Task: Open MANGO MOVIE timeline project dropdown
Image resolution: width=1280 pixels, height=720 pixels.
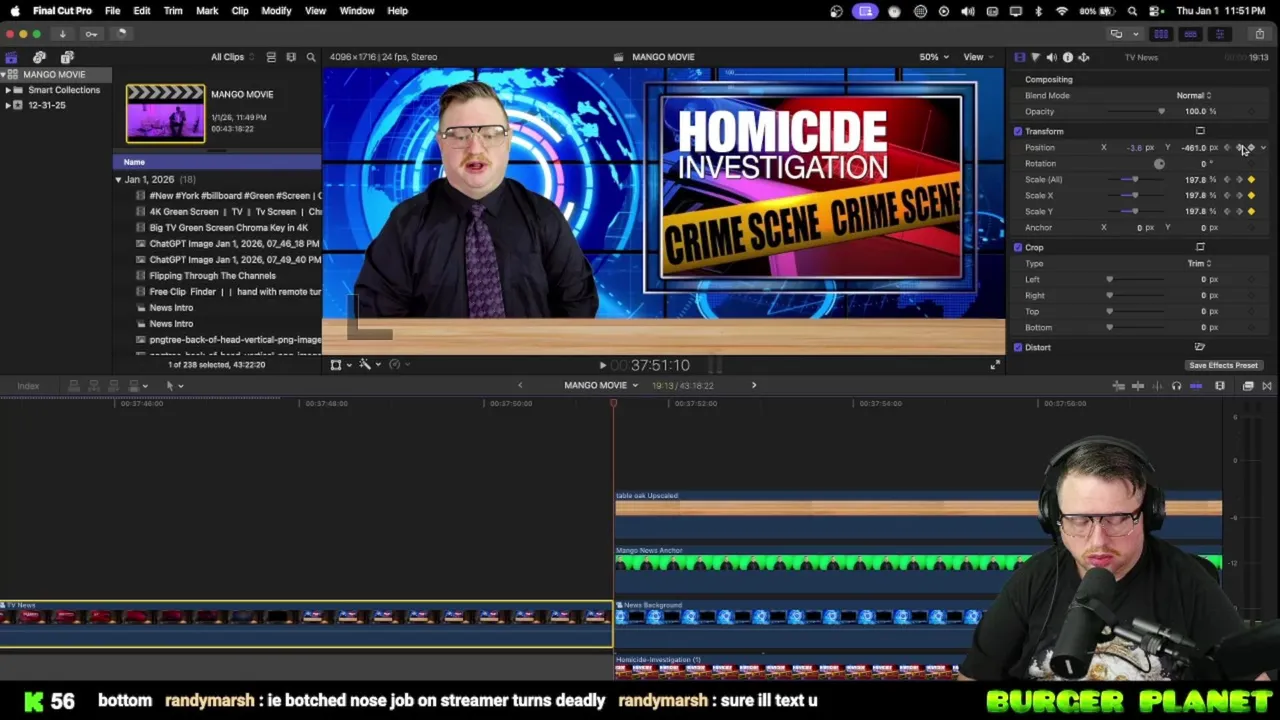Action: pos(601,385)
